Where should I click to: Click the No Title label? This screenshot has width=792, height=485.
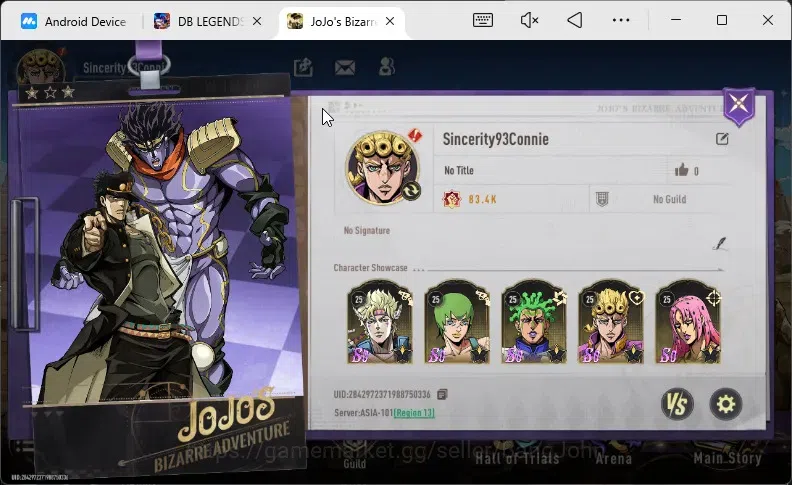coord(459,170)
